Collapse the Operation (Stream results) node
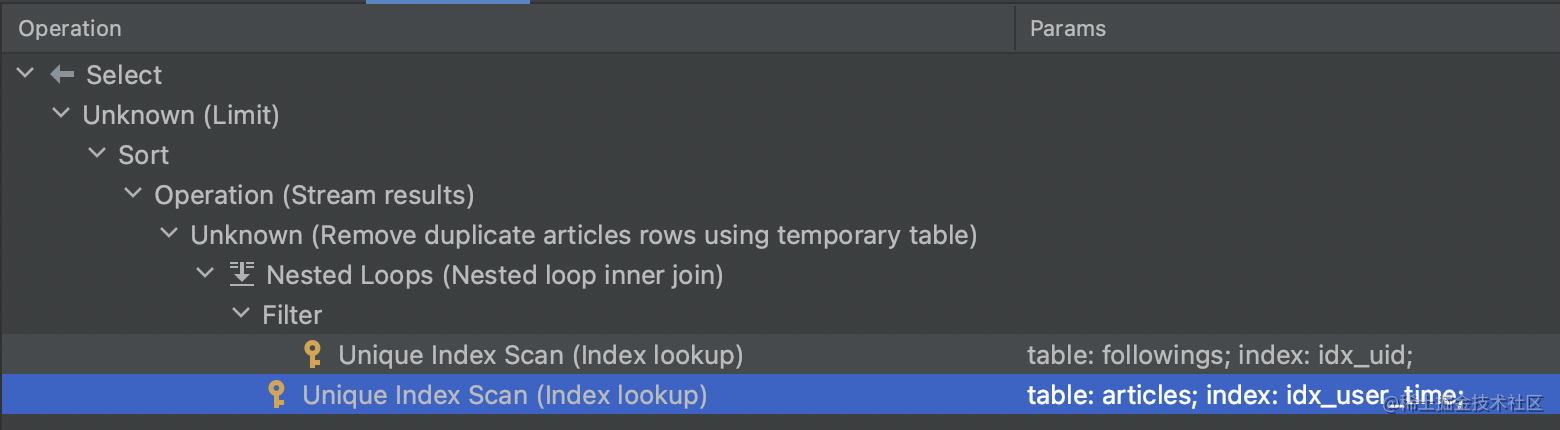Image resolution: width=1560 pixels, height=430 pixels. coord(134,195)
